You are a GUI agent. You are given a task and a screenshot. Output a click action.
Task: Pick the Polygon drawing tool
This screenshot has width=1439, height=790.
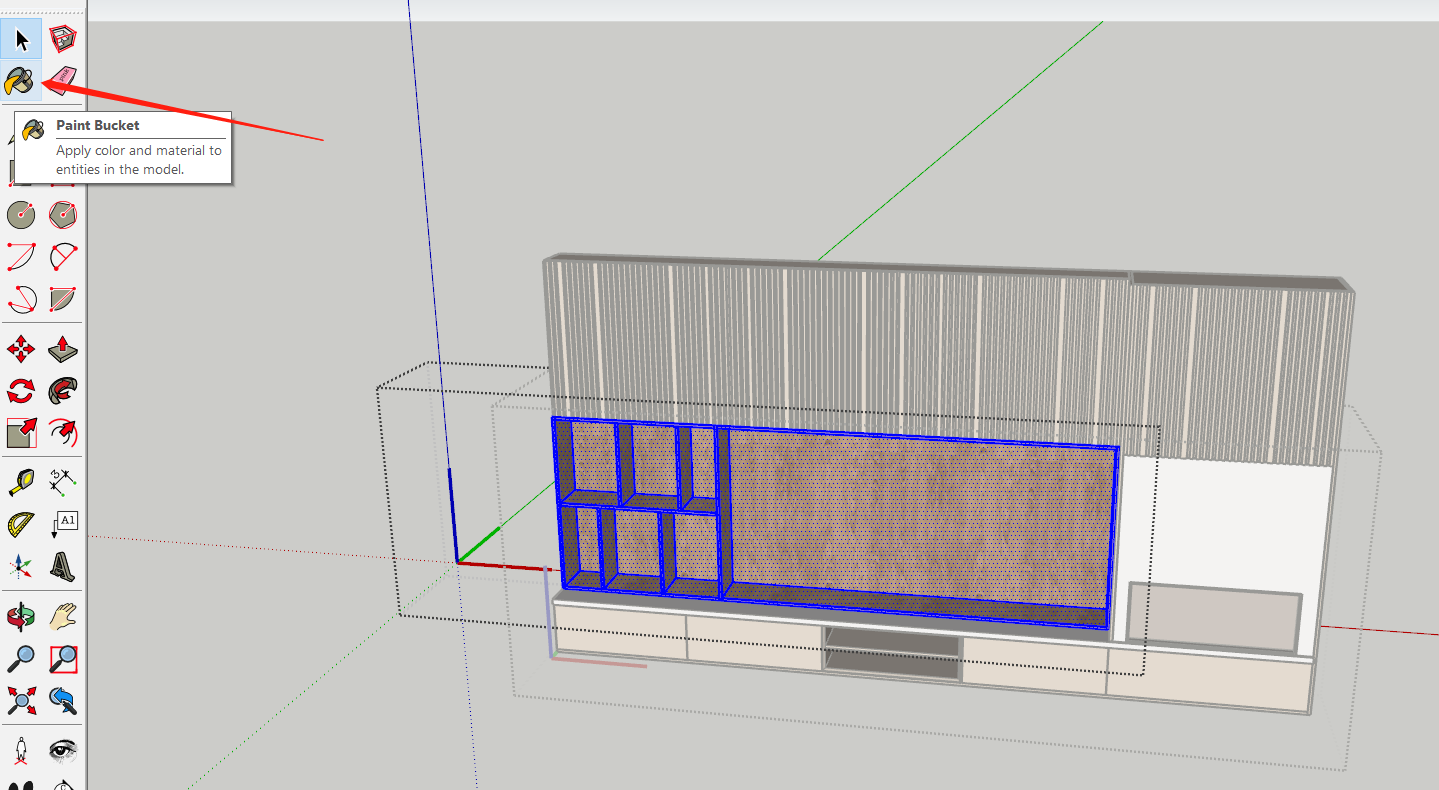tap(63, 214)
